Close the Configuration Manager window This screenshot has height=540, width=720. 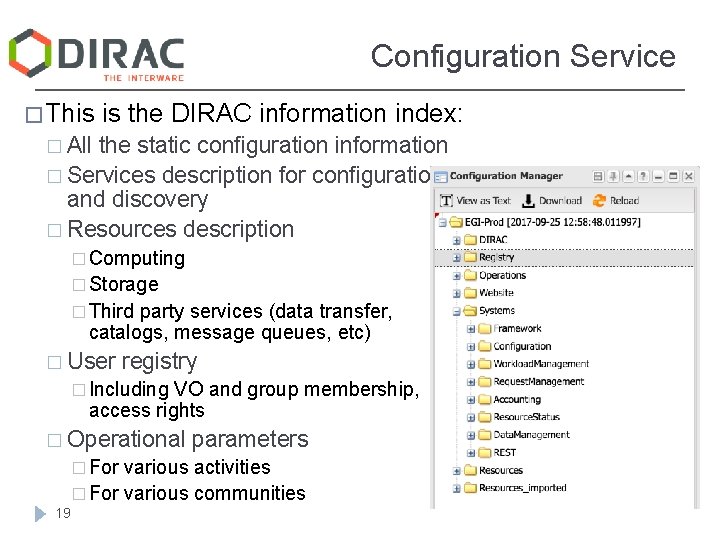click(x=689, y=176)
